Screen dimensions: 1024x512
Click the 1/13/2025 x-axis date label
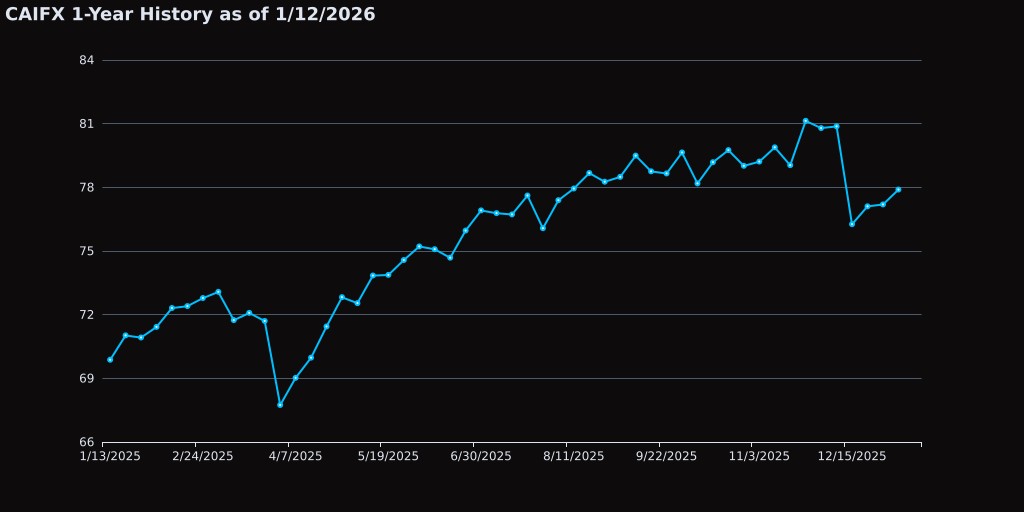click(x=110, y=456)
